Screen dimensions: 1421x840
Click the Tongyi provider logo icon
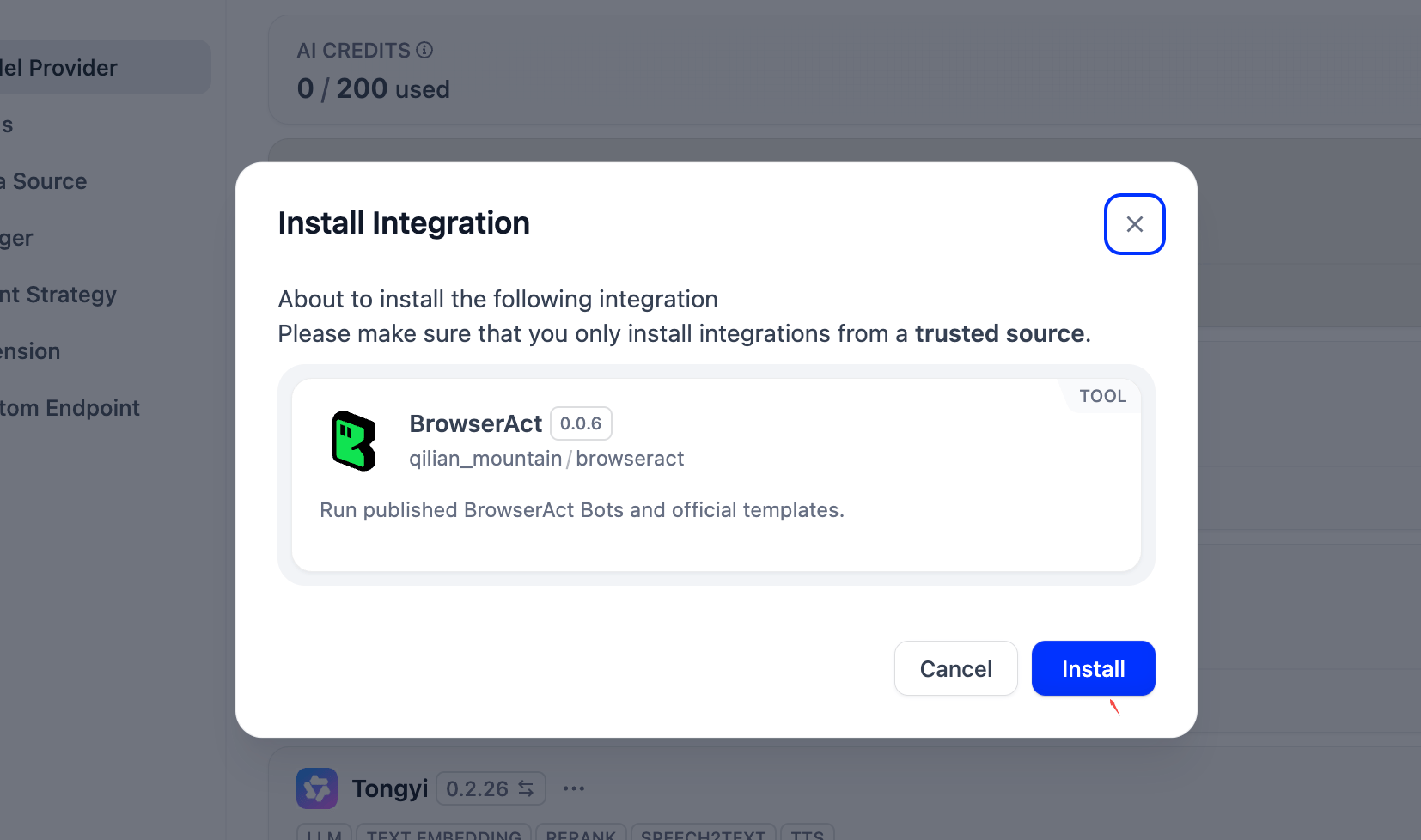tap(317, 788)
